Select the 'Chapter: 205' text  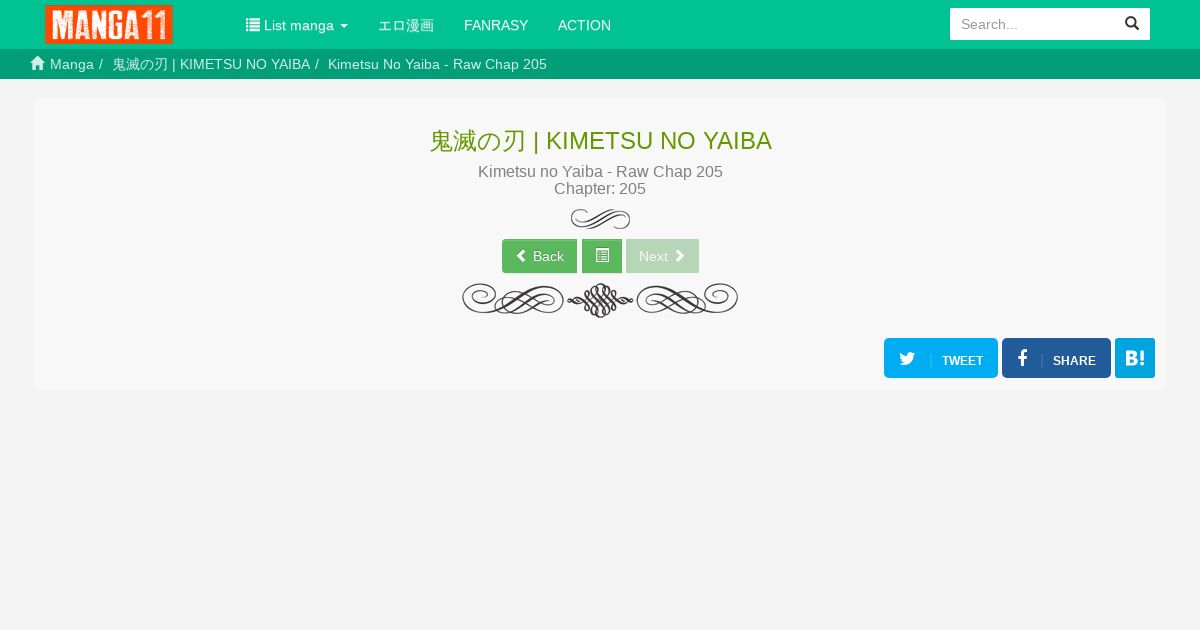600,189
